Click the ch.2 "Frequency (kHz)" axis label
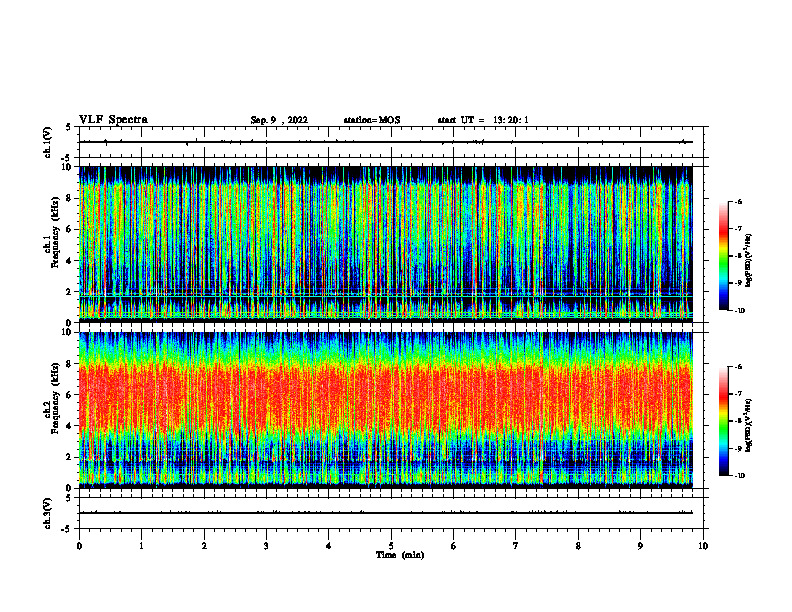 click(55, 398)
